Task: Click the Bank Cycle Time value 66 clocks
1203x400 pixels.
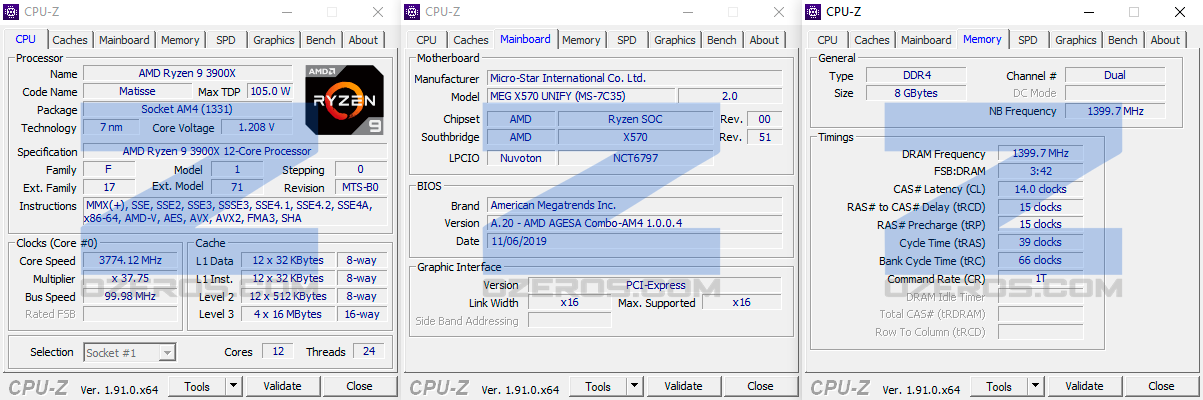Action: [1041, 260]
